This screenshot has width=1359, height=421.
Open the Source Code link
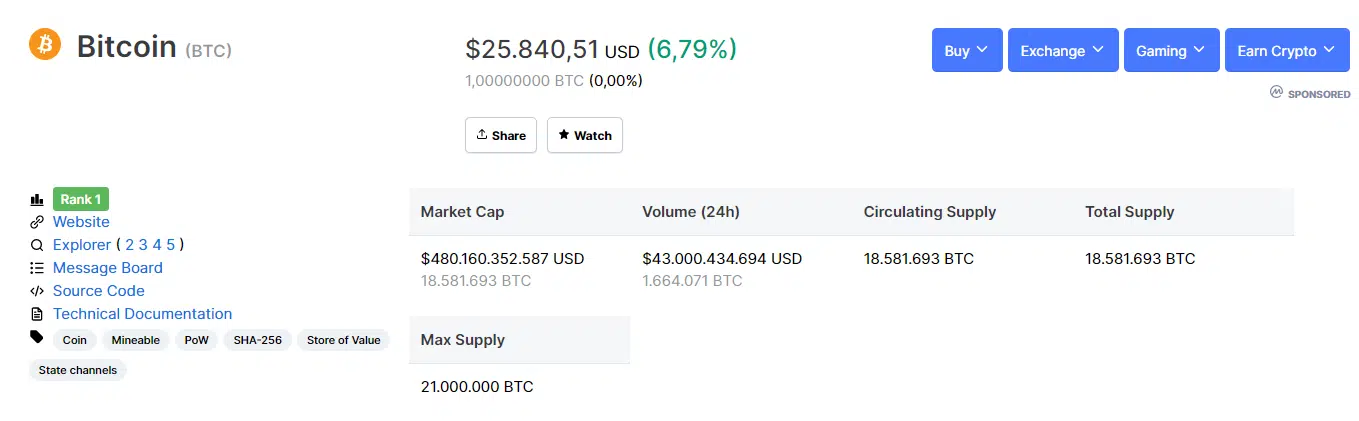coord(98,291)
